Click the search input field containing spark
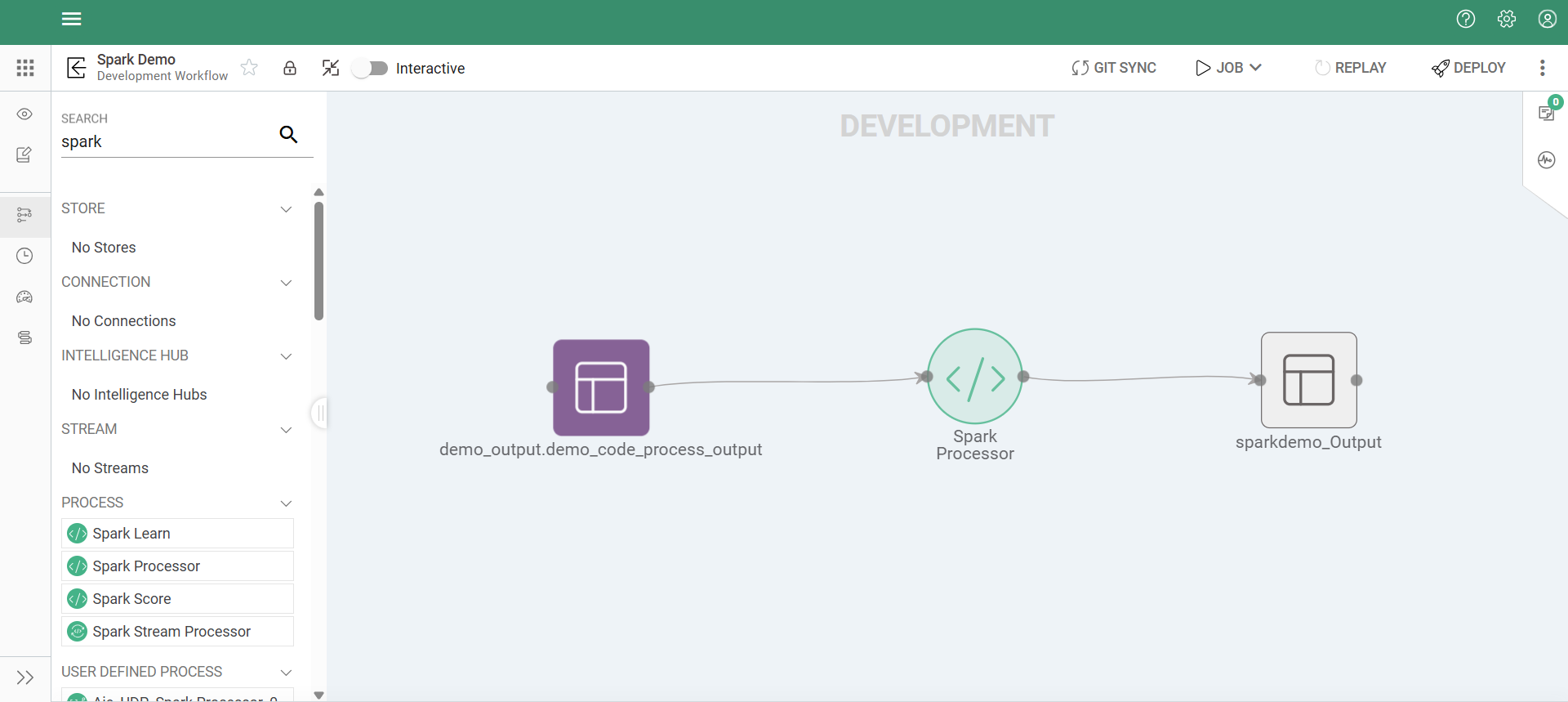1568x702 pixels. pyautogui.click(x=163, y=142)
